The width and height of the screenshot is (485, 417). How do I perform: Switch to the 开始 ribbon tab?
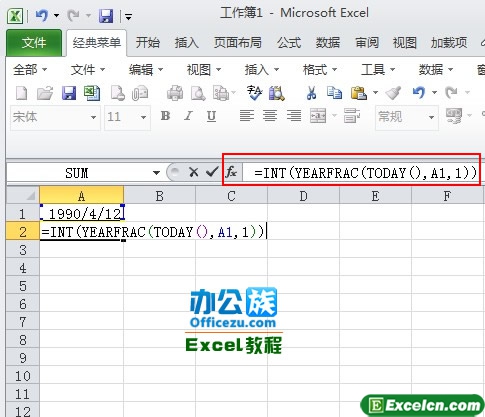148,43
